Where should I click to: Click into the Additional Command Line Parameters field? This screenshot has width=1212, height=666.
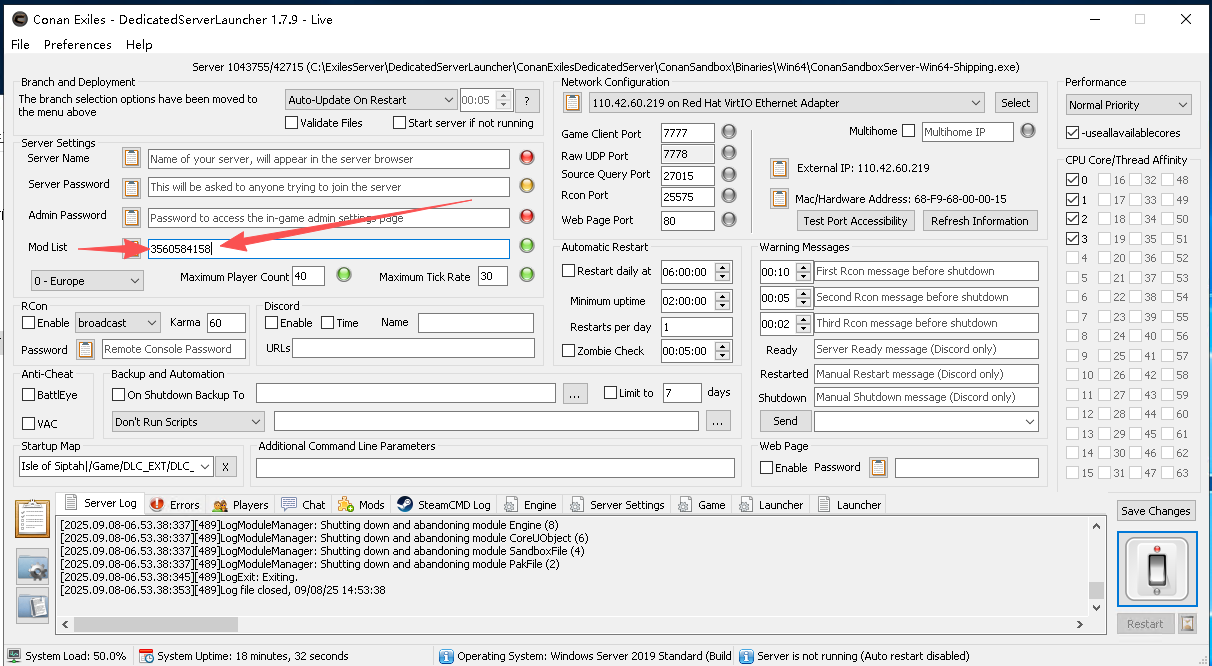point(495,467)
